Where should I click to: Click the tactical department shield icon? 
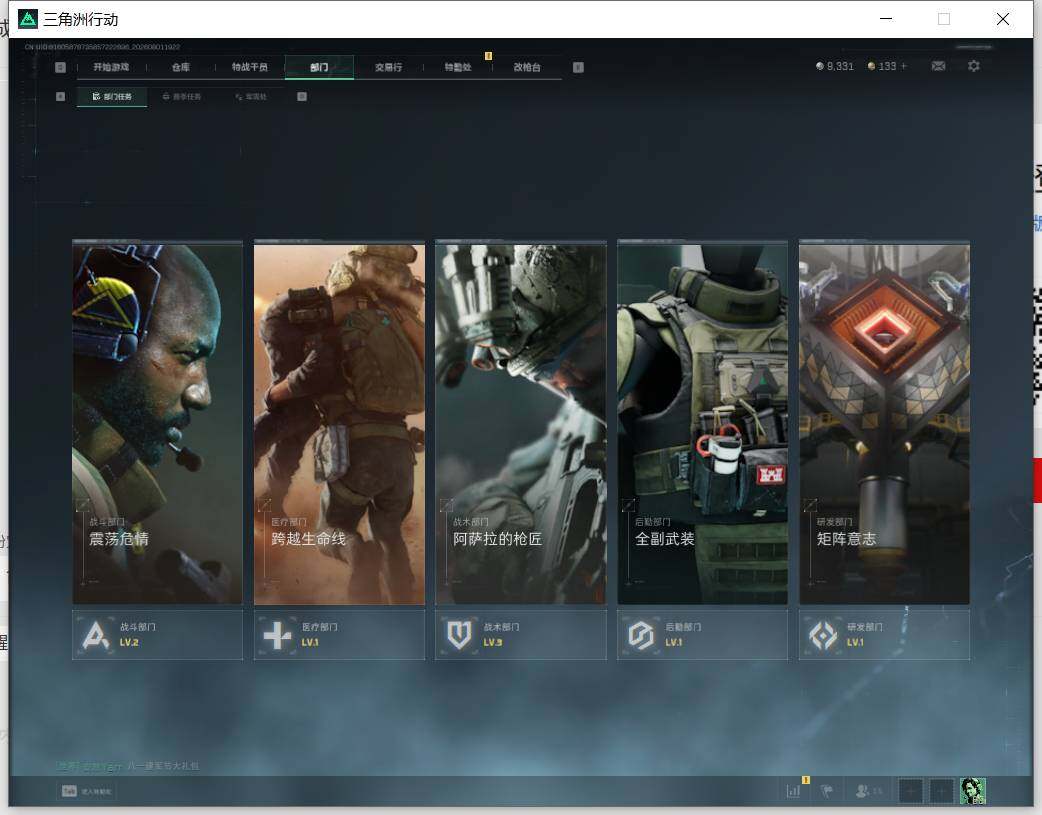click(459, 636)
